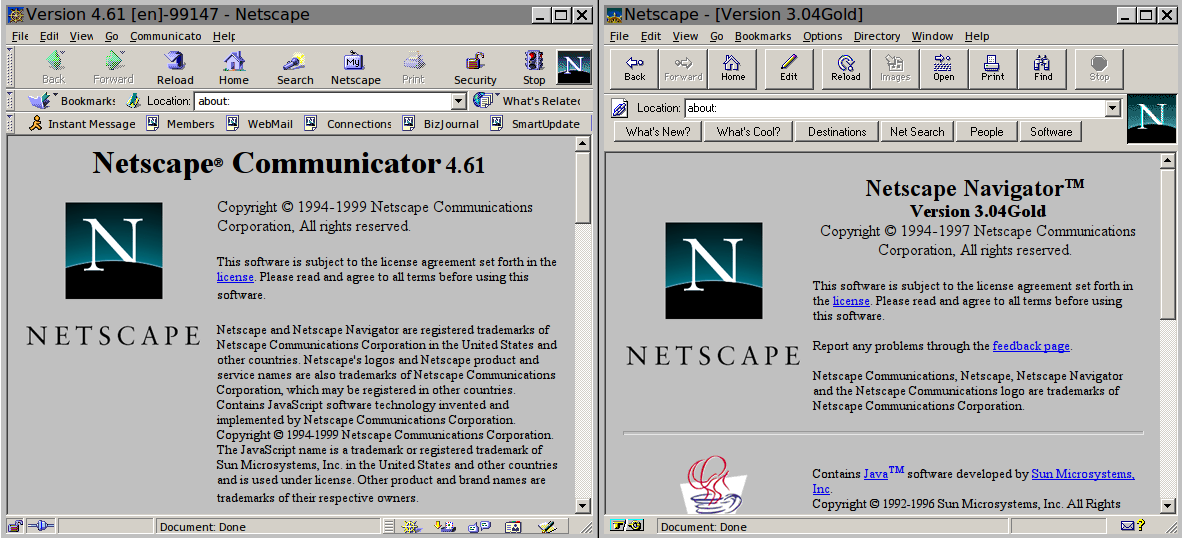Screen dimensions: 1182x538
Task: Click the link icon beside Navigator 3.04Gold Location
Action: [x=620, y=109]
